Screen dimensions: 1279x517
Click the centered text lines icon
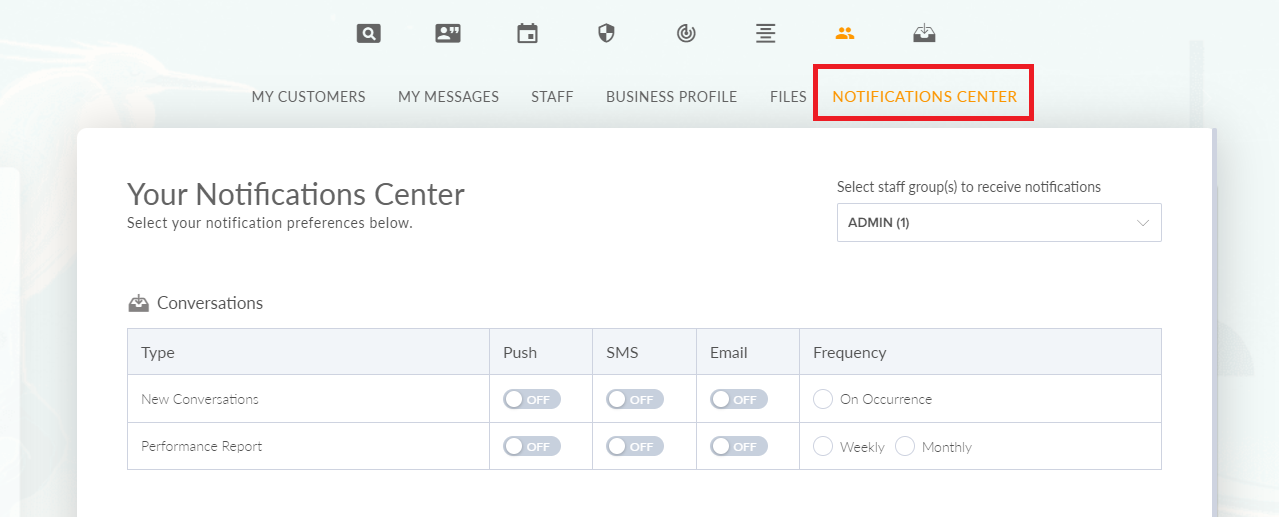tap(765, 34)
